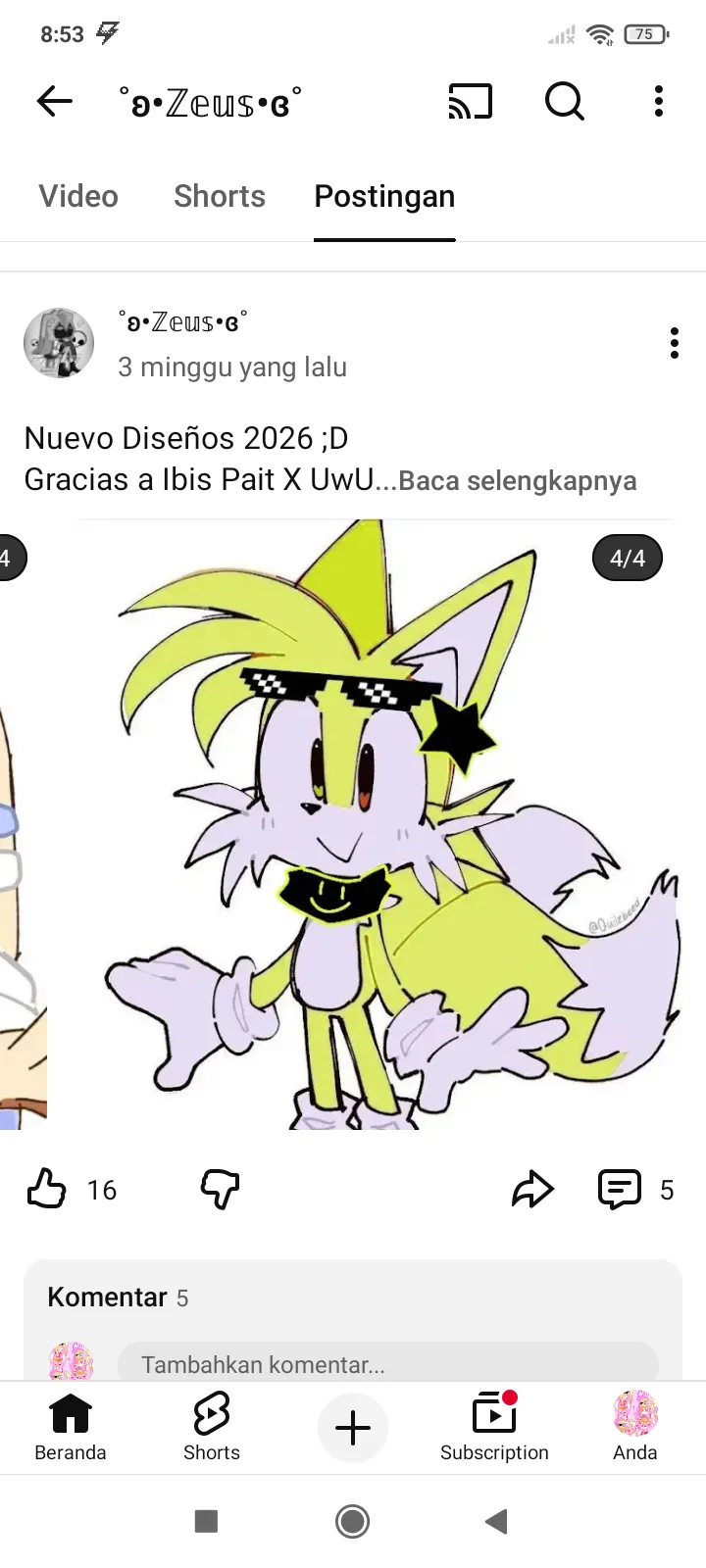Switch to the Video tab
The width and height of the screenshot is (706, 1568).
point(78,196)
